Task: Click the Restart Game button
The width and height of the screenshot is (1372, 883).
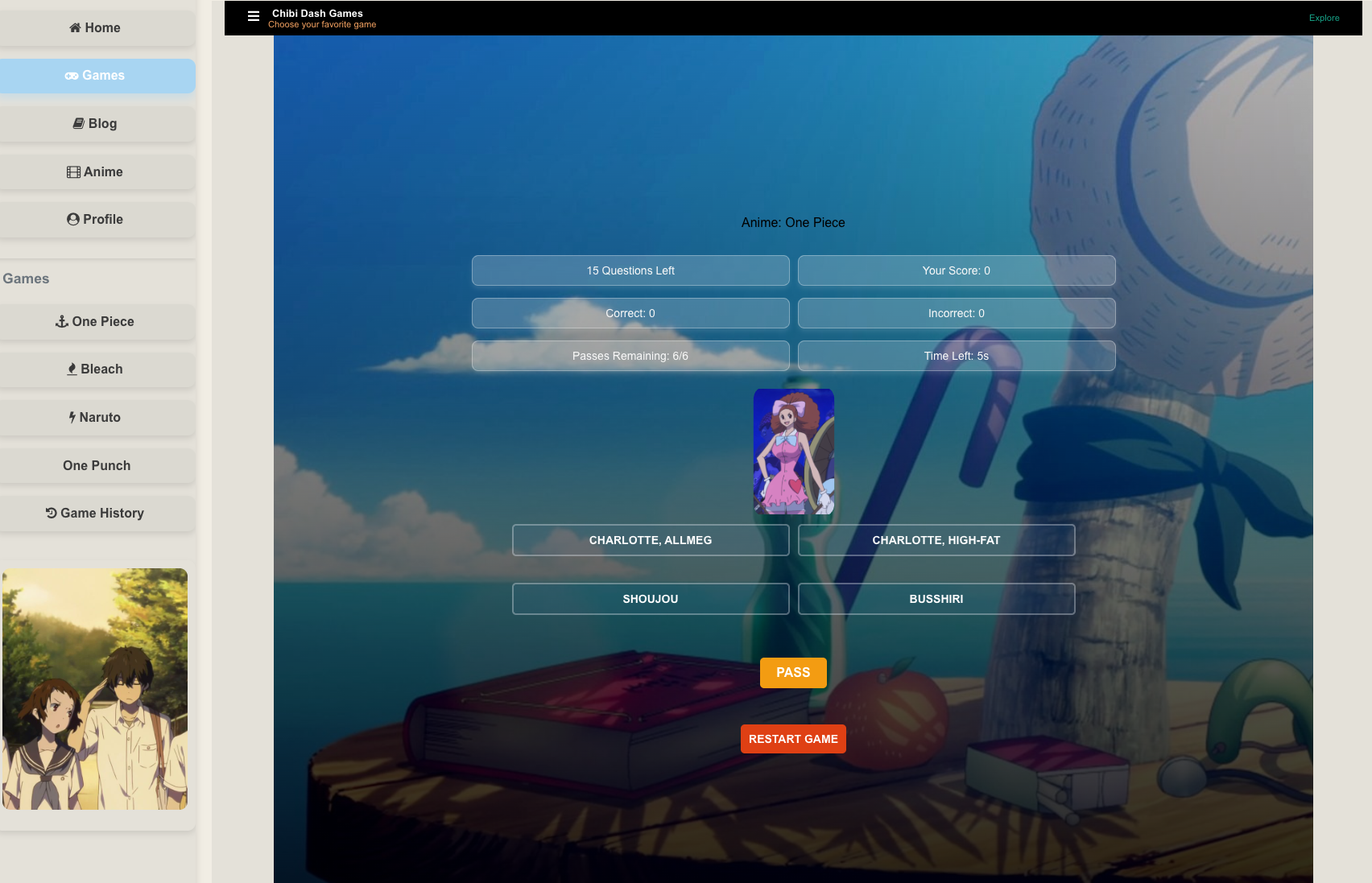Action: 793,739
